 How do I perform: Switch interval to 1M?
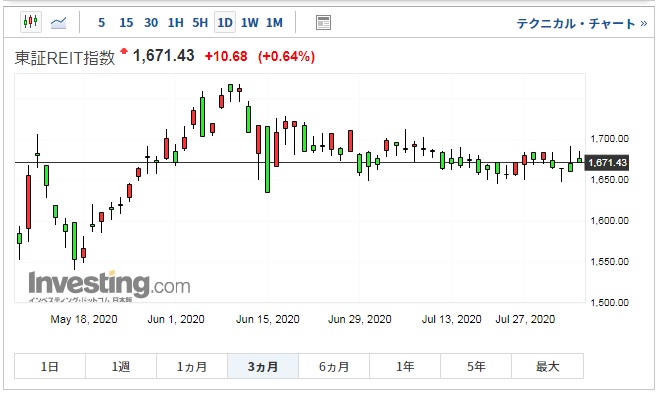(x=274, y=23)
